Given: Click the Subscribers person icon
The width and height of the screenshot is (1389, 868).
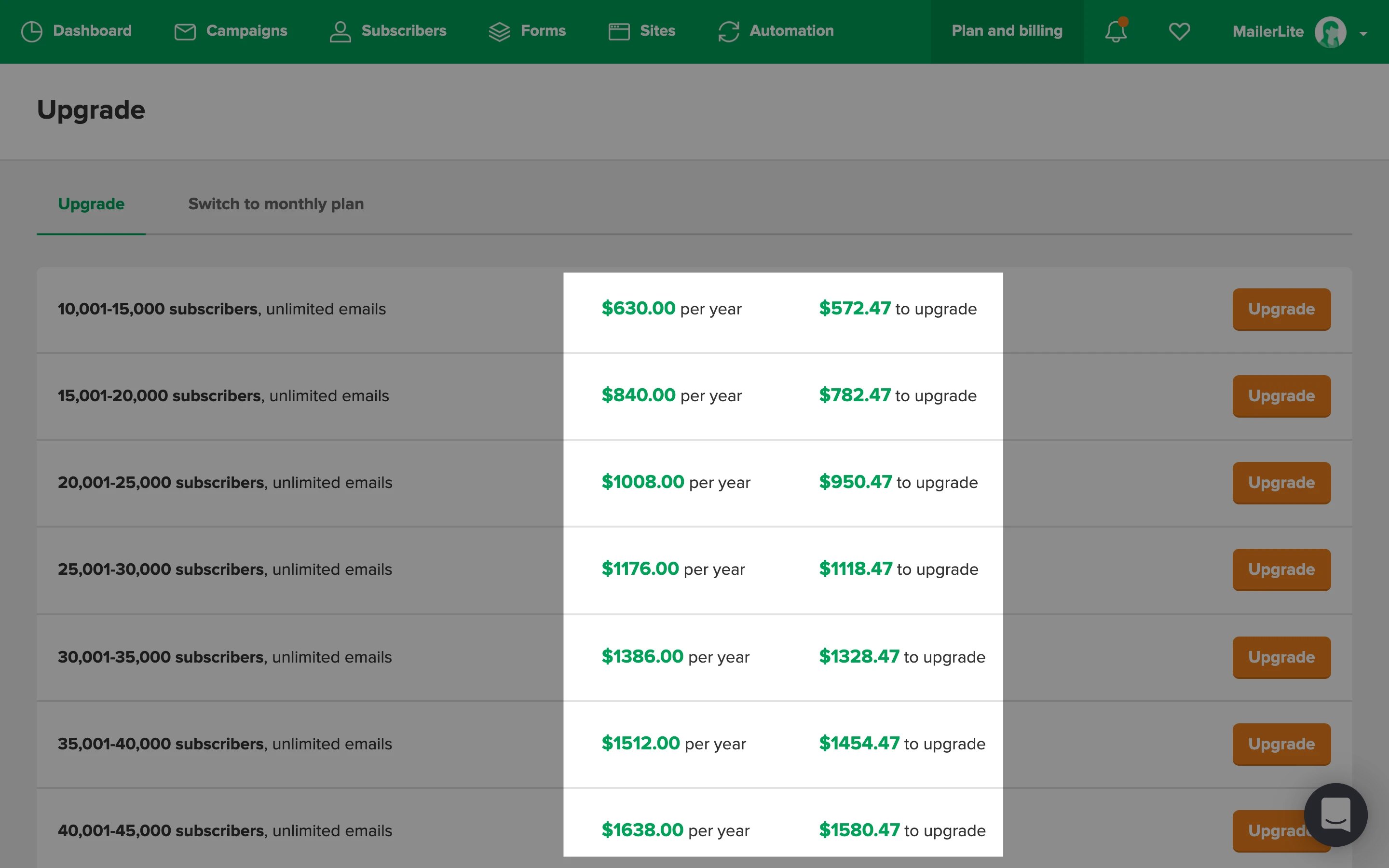Looking at the screenshot, I should (340, 31).
